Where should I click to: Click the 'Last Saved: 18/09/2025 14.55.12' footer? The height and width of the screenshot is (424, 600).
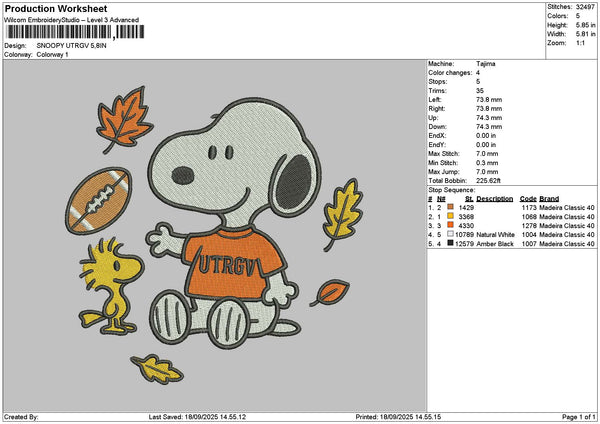(197, 417)
